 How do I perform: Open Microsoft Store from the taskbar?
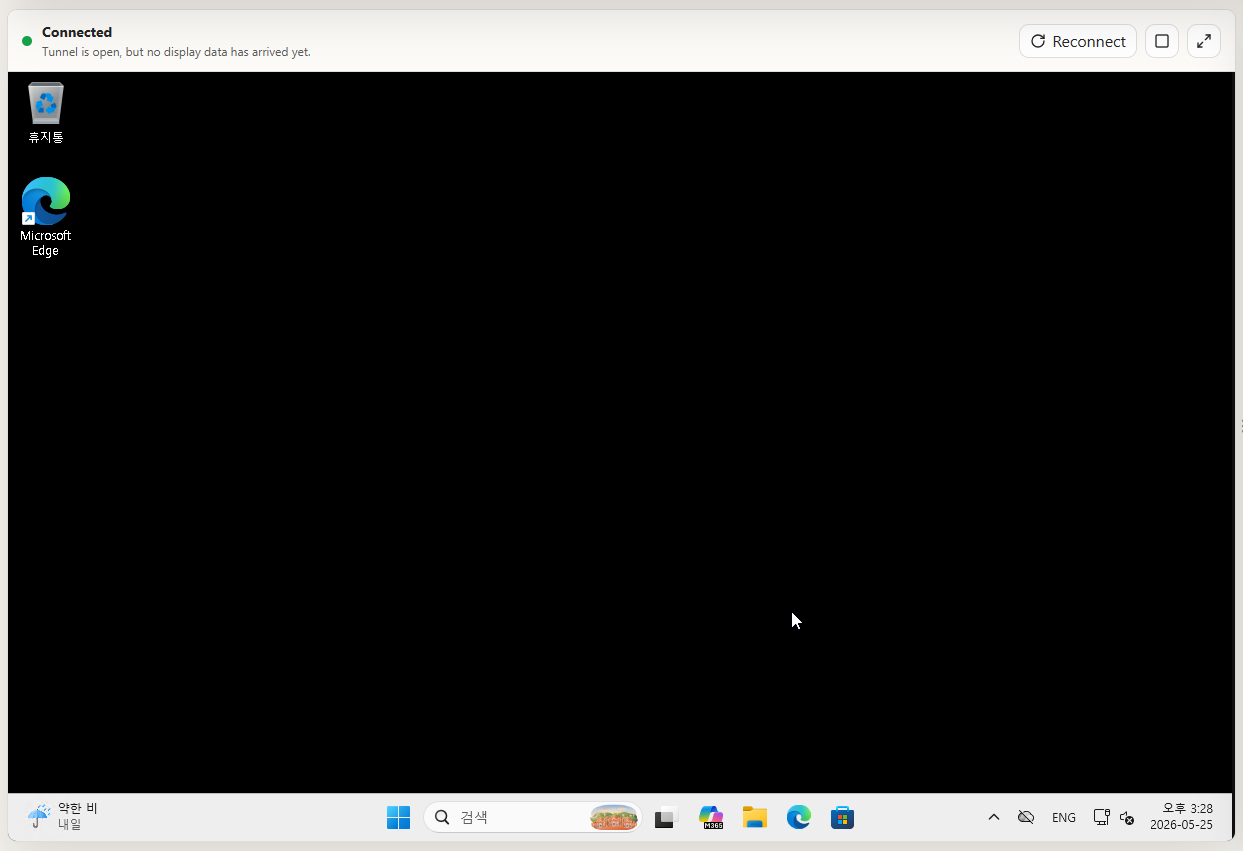coord(843,817)
